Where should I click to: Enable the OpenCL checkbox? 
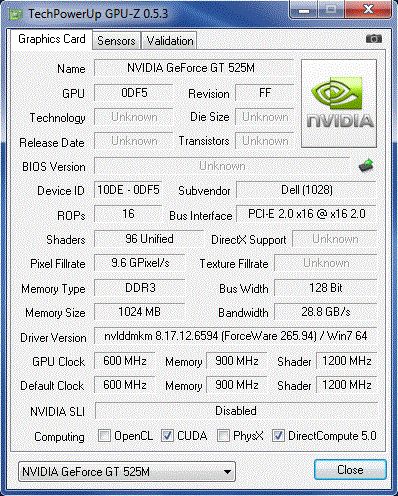[104, 435]
